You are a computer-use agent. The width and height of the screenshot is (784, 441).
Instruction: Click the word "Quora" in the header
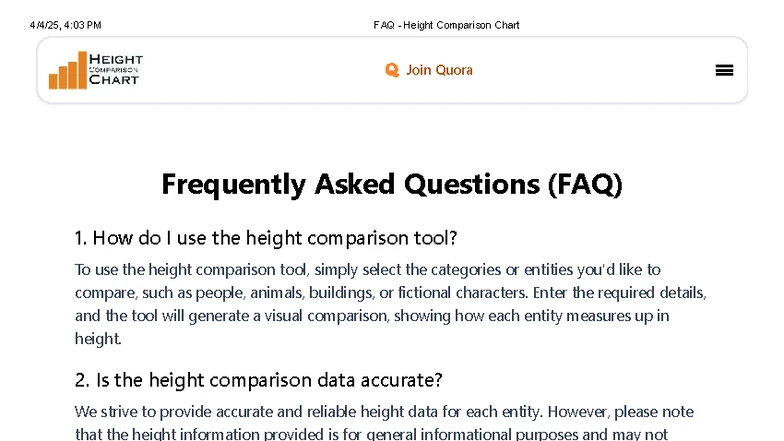[453, 70]
